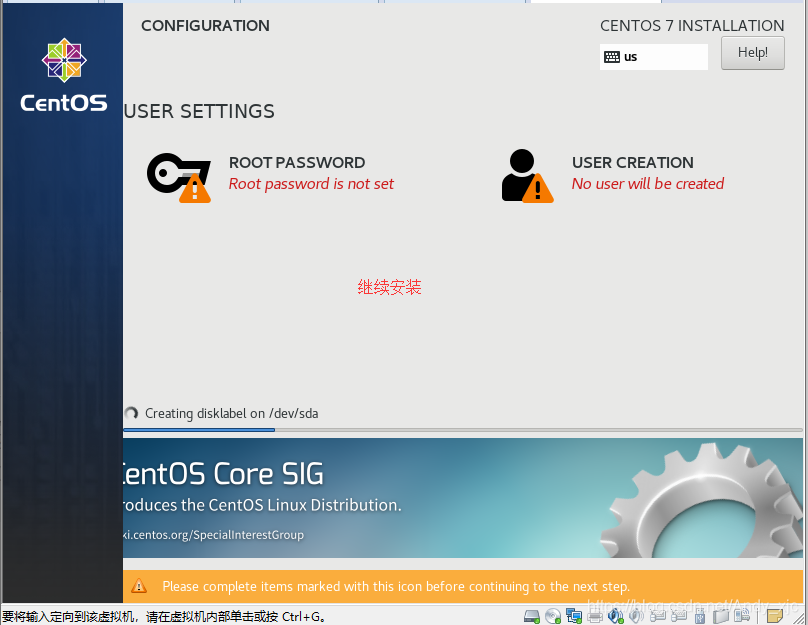808x625 pixels.
Task: Click VMware USB controller status icon
Action: tap(700, 616)
